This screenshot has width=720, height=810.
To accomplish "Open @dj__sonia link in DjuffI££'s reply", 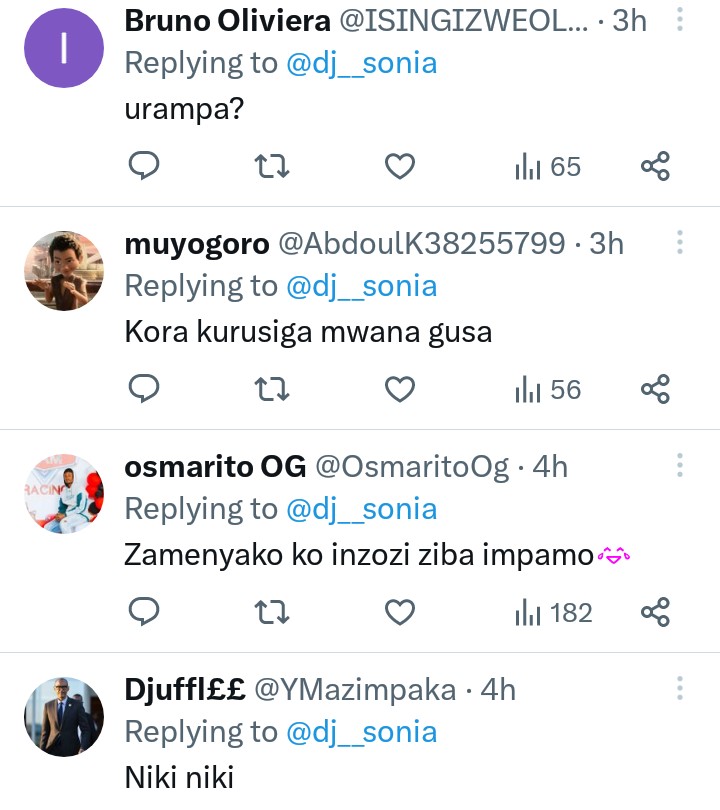I will (x=362, y=732).
